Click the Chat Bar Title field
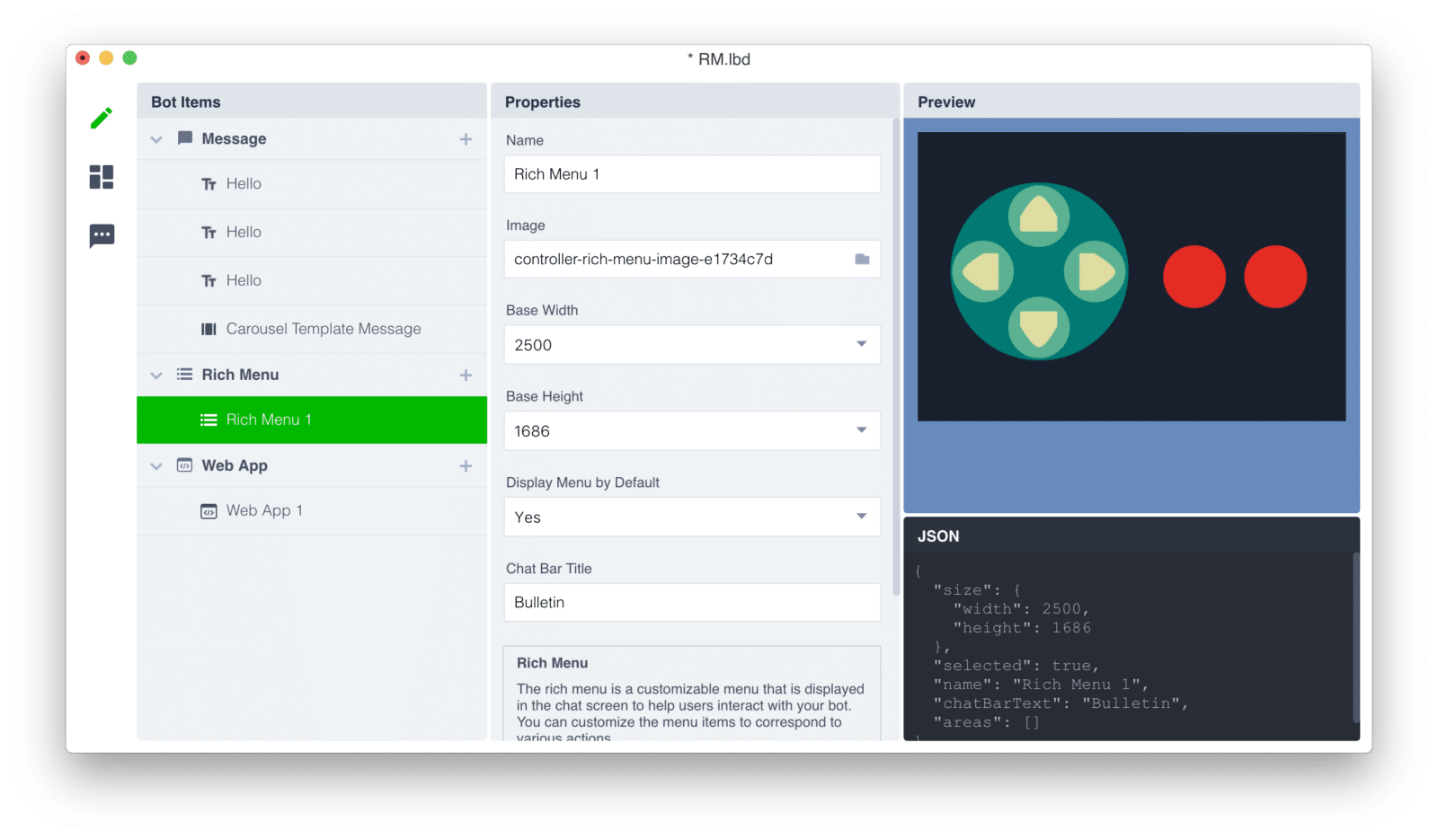Screen dimensions: 1438x840 coord(691,603)
